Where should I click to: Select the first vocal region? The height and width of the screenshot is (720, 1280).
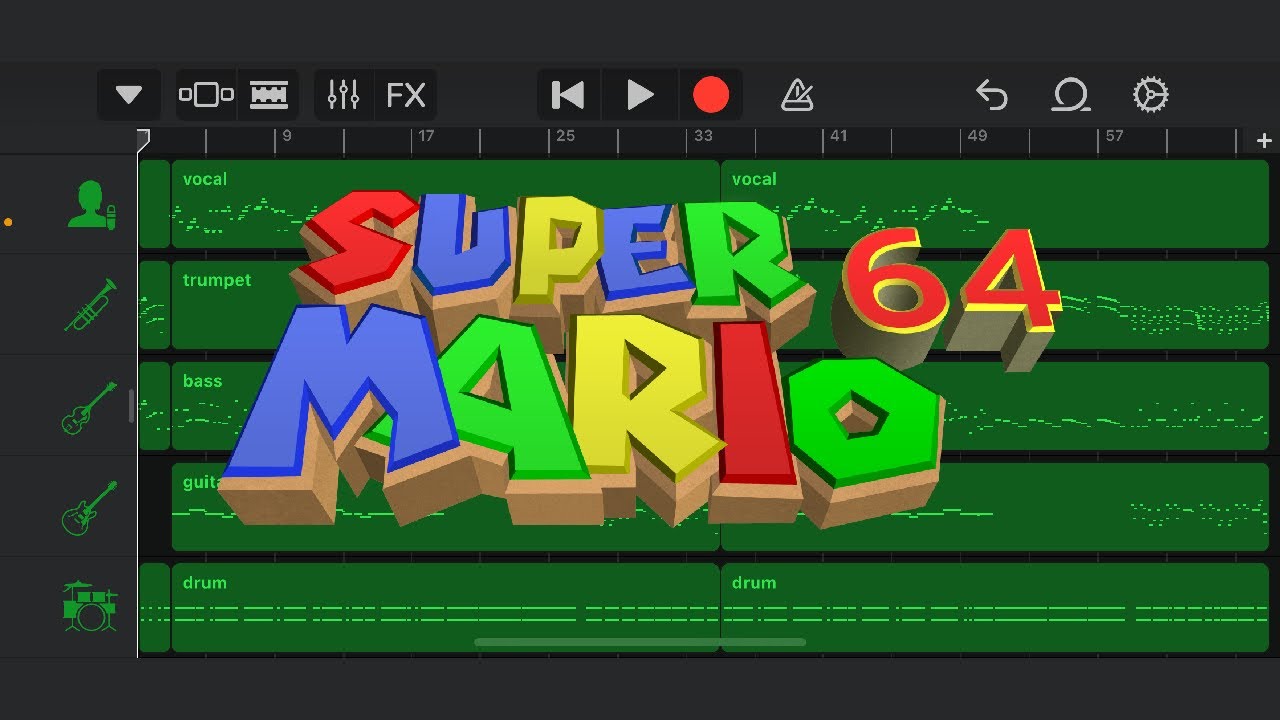[446, 204]
